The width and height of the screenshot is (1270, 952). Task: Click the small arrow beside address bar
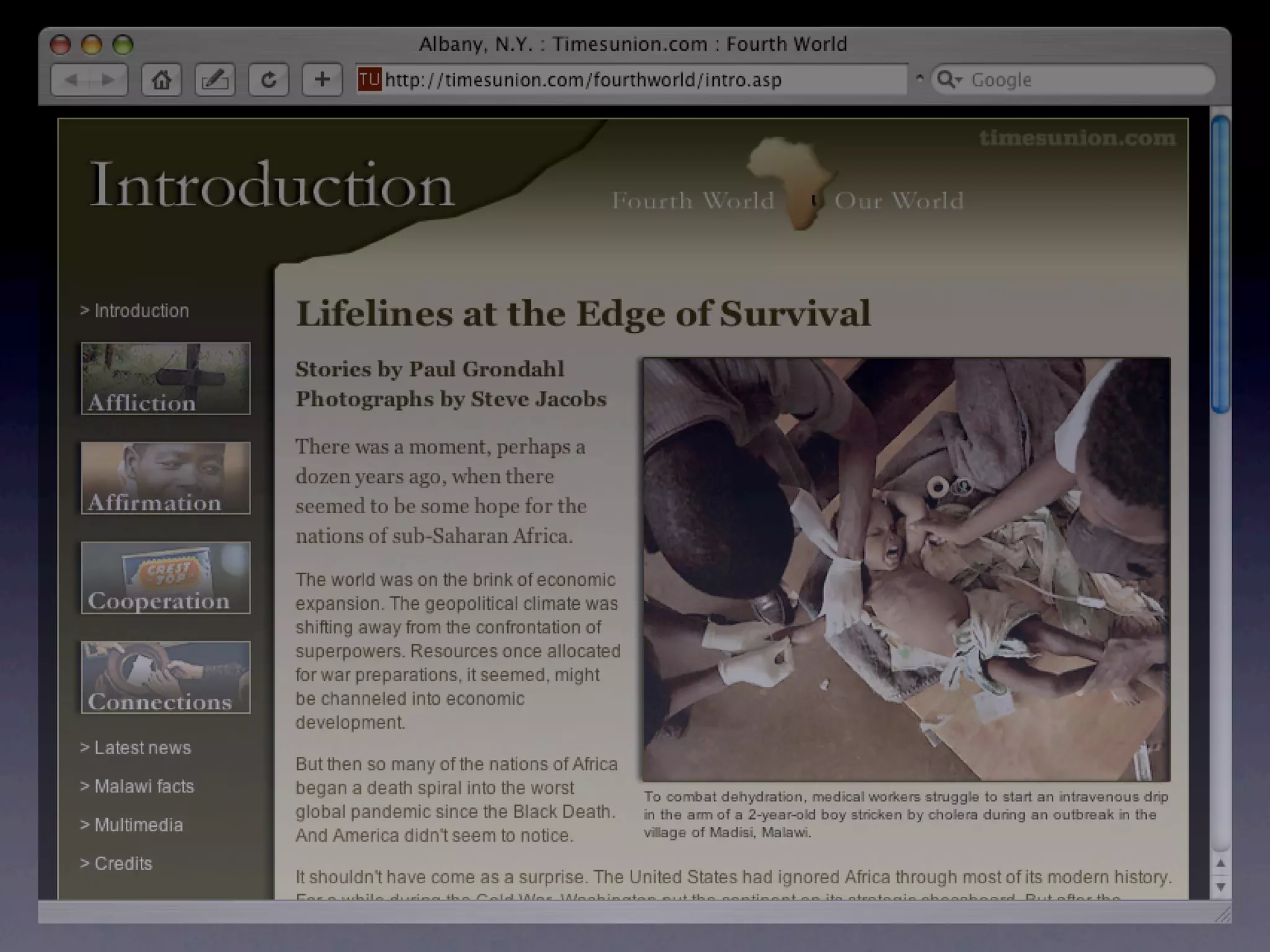920,79
